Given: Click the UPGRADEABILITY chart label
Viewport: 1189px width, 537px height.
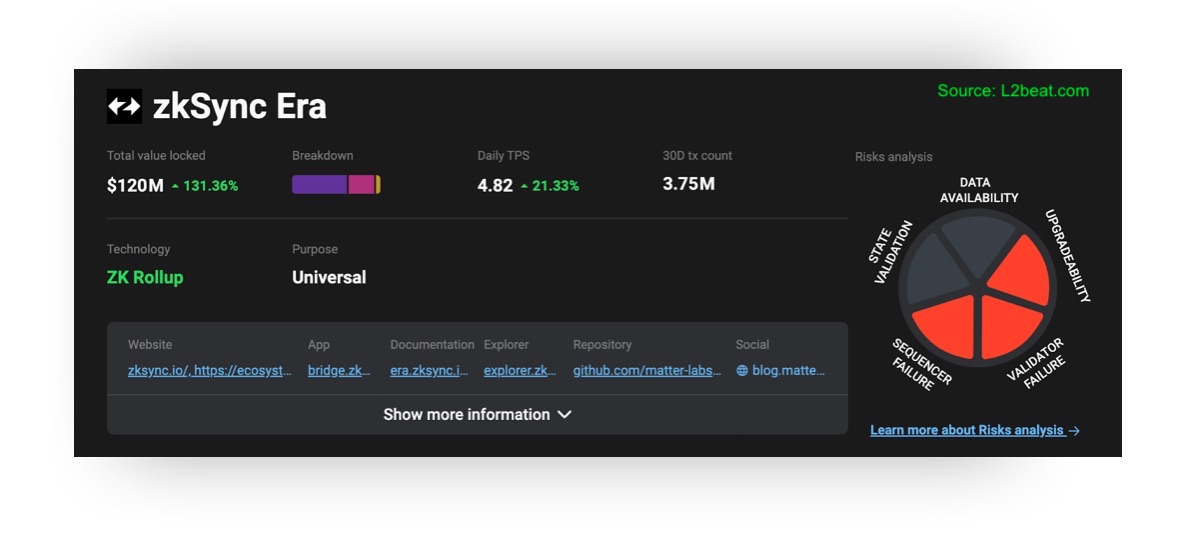Looking at the screenshot, I should coord(1068,256).
